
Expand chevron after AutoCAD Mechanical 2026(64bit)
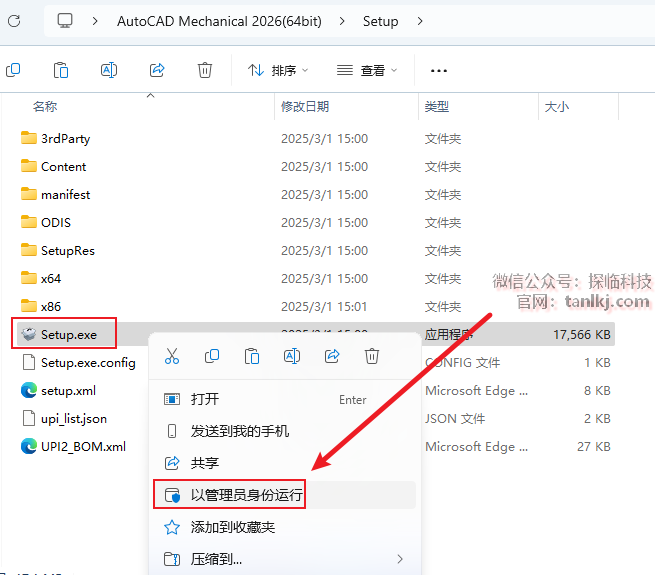point(342,21)
